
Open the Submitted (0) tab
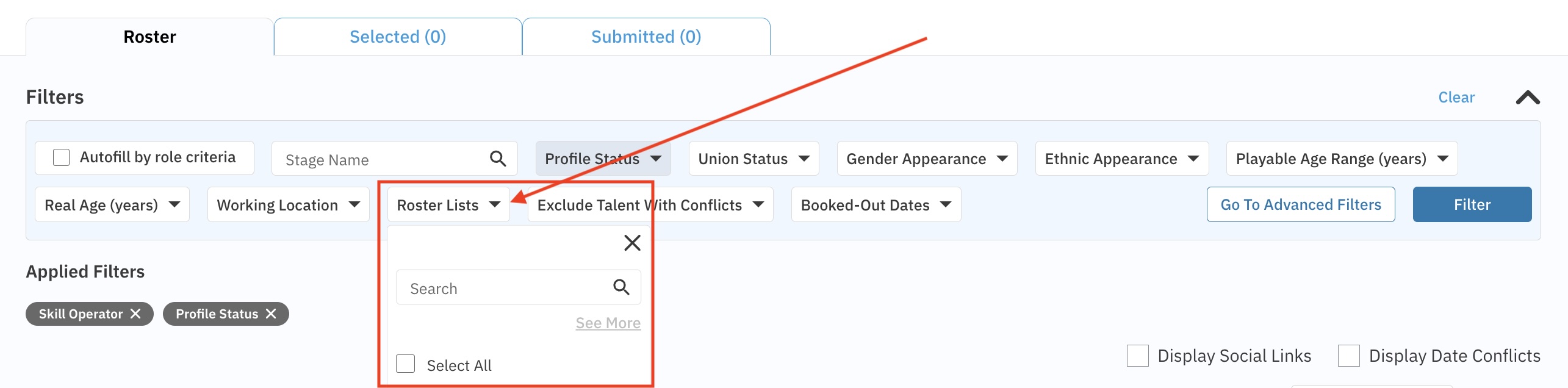(x=646, y=37)
